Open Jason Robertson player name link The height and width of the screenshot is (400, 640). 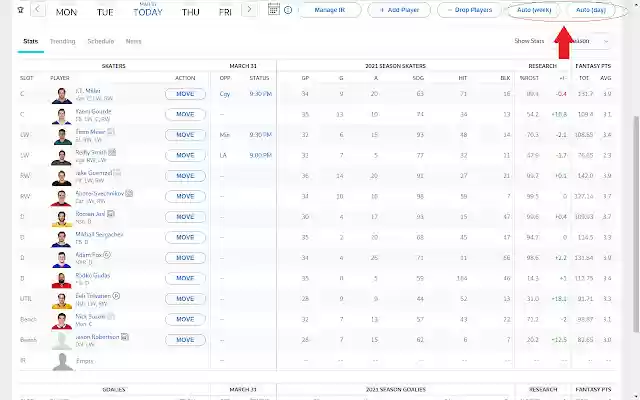coord(98,337)
